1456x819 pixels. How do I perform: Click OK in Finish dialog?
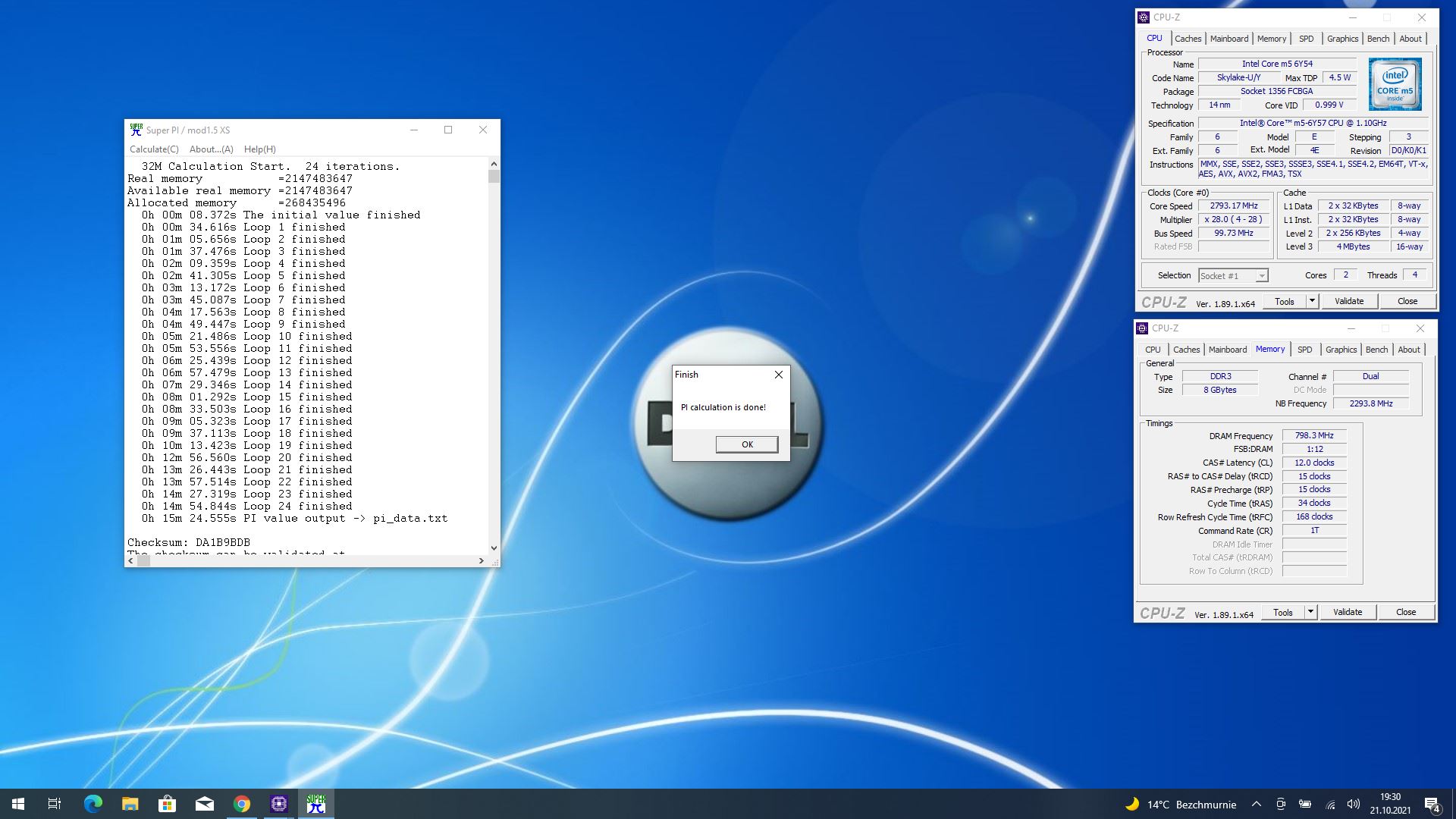[747, 444]
